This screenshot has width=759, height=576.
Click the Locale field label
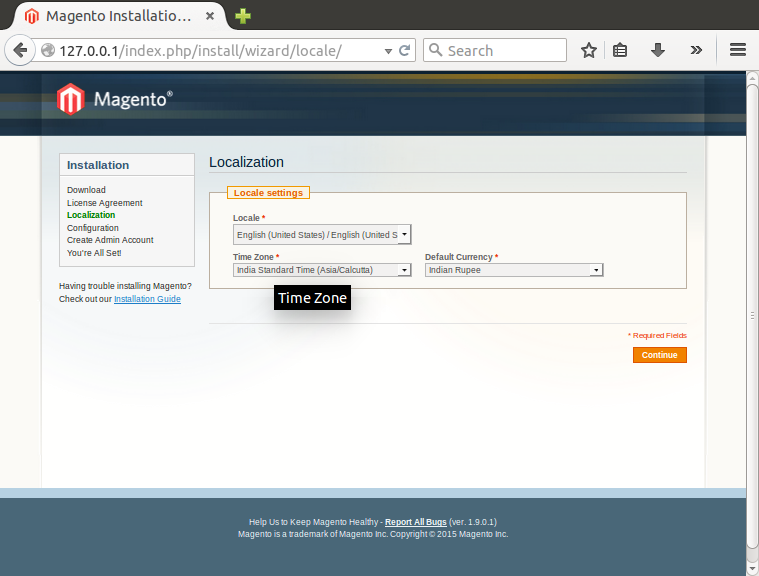tap(246, 218)
